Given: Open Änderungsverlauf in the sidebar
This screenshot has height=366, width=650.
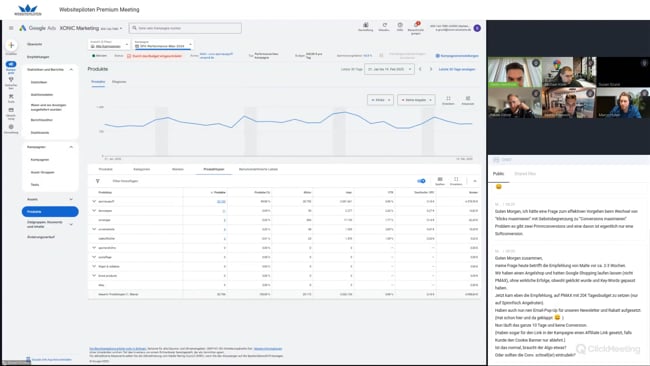Looking at the screenshot, I should pyautogui.click(x=41, y=237).
